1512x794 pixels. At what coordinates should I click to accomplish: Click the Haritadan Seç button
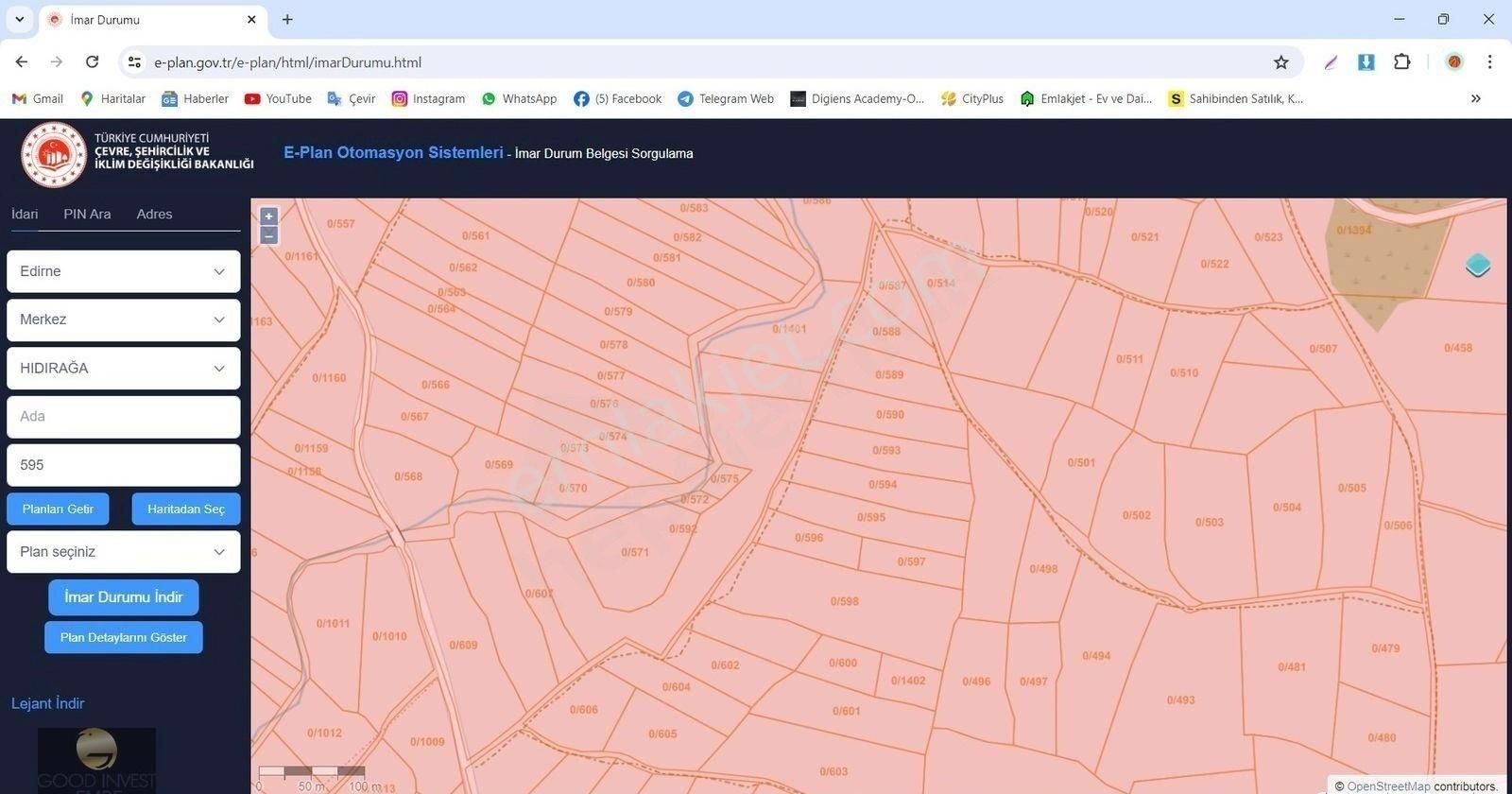[x=186, y=509]
